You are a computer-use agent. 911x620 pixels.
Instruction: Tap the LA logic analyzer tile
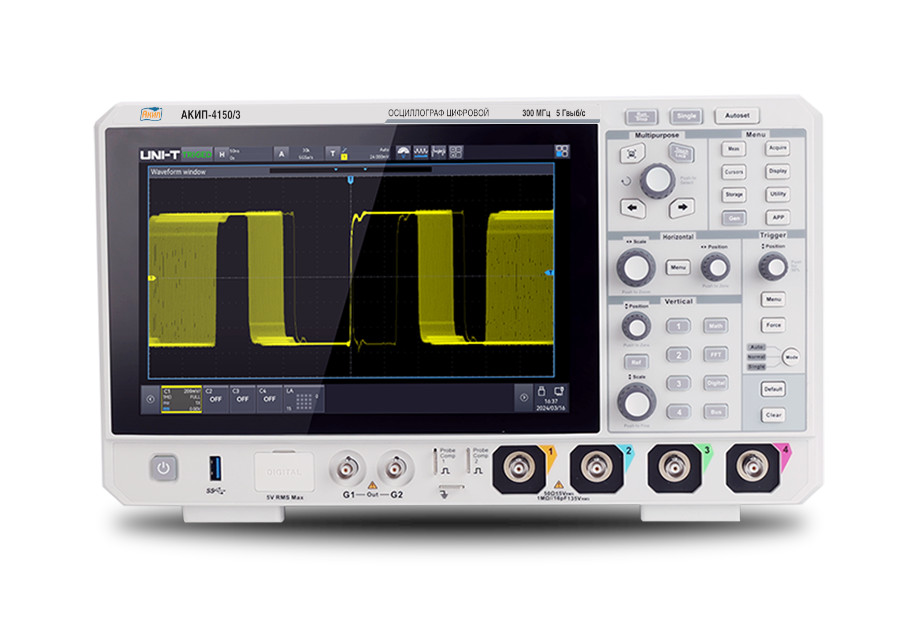click(303, 397)
